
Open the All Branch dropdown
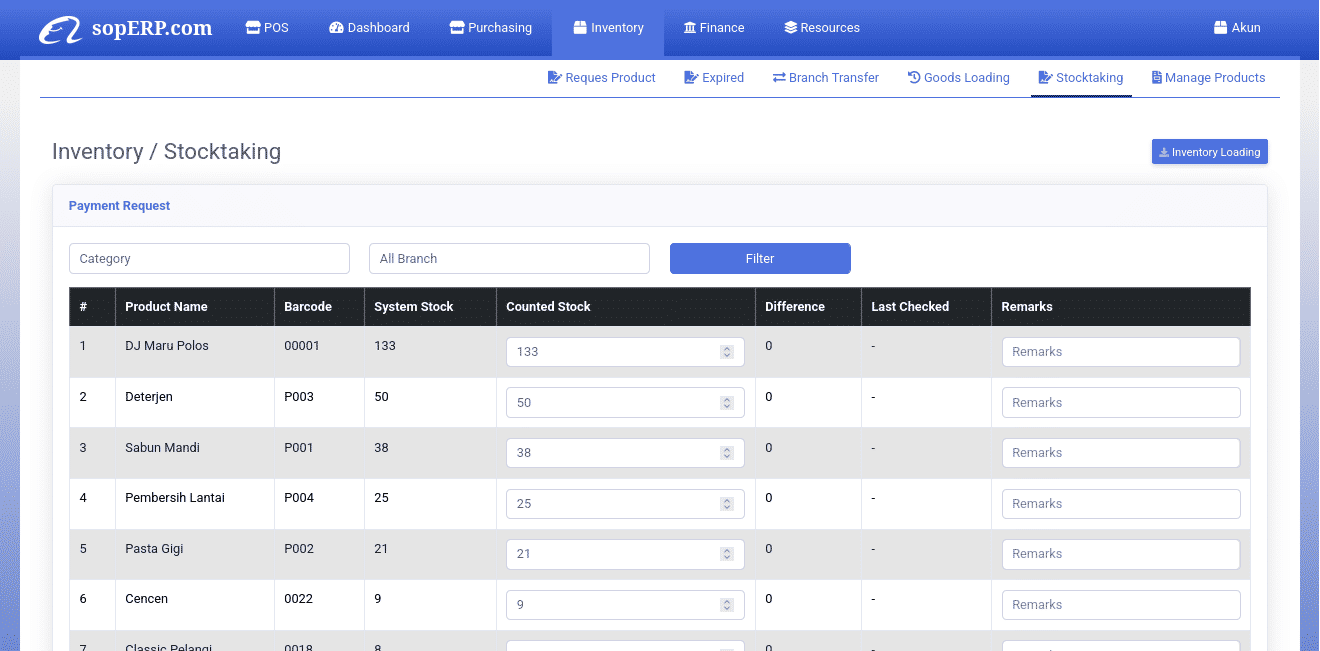pyautogui.click(x=509, y=259)
